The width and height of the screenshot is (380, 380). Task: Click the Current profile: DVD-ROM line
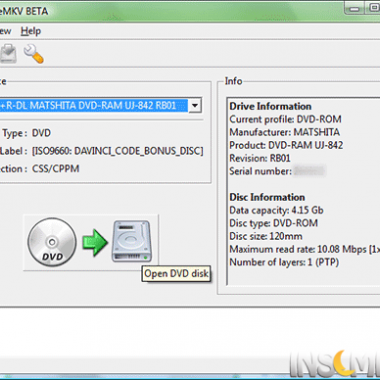pos(285,119)
